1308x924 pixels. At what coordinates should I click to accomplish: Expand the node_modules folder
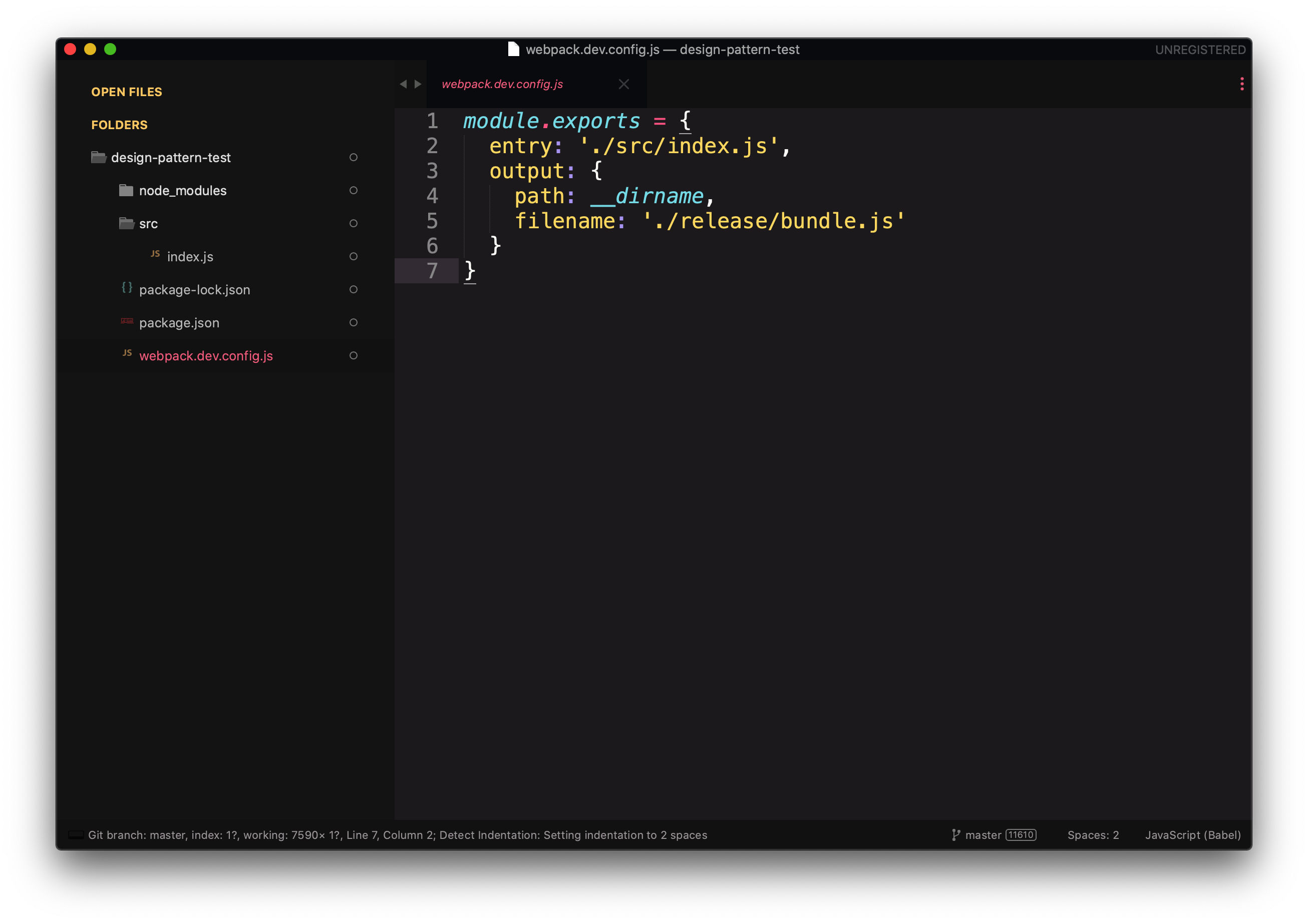(x=183, y=191)
